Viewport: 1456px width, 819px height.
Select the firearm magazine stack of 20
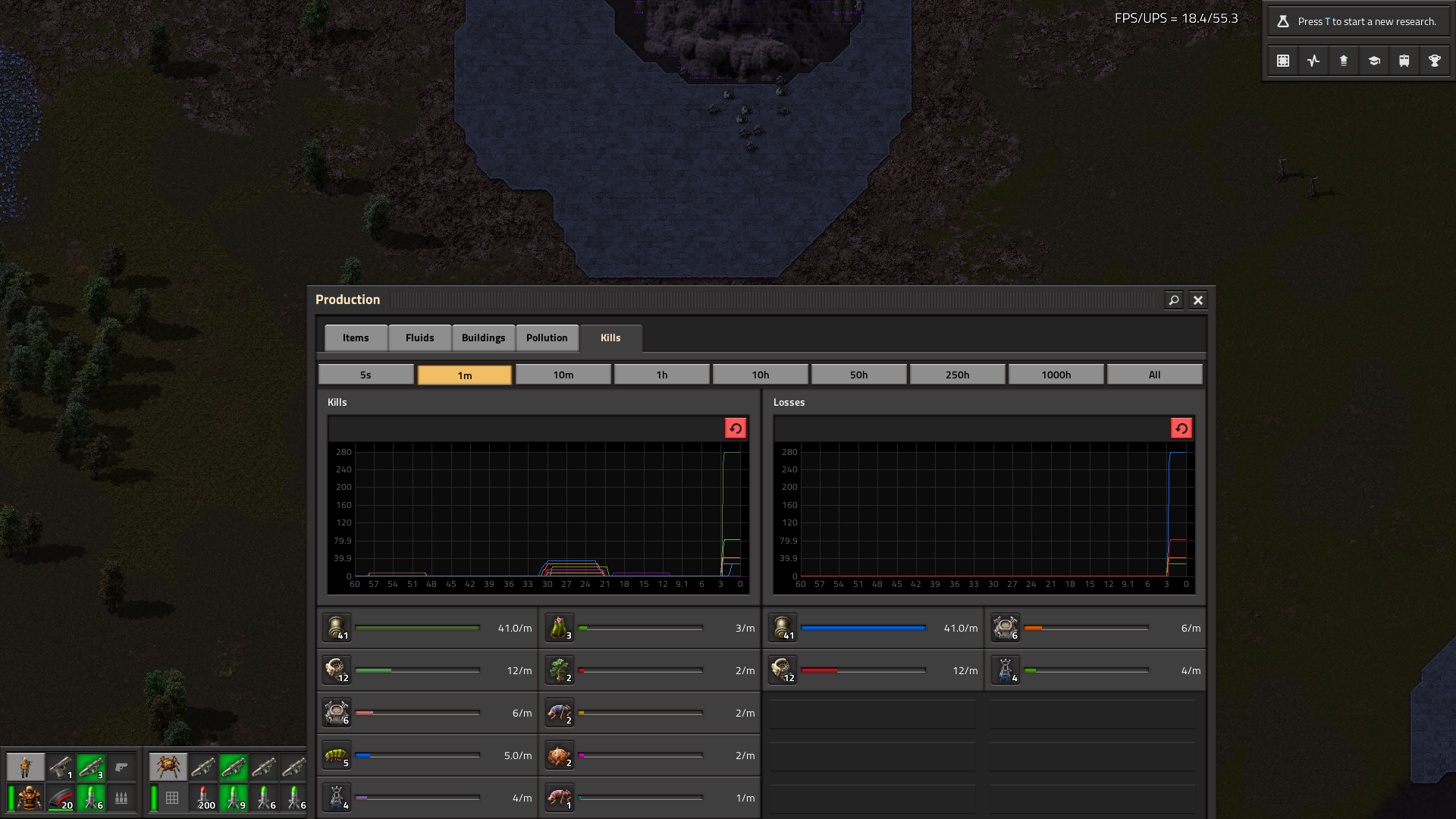(61, 798)
